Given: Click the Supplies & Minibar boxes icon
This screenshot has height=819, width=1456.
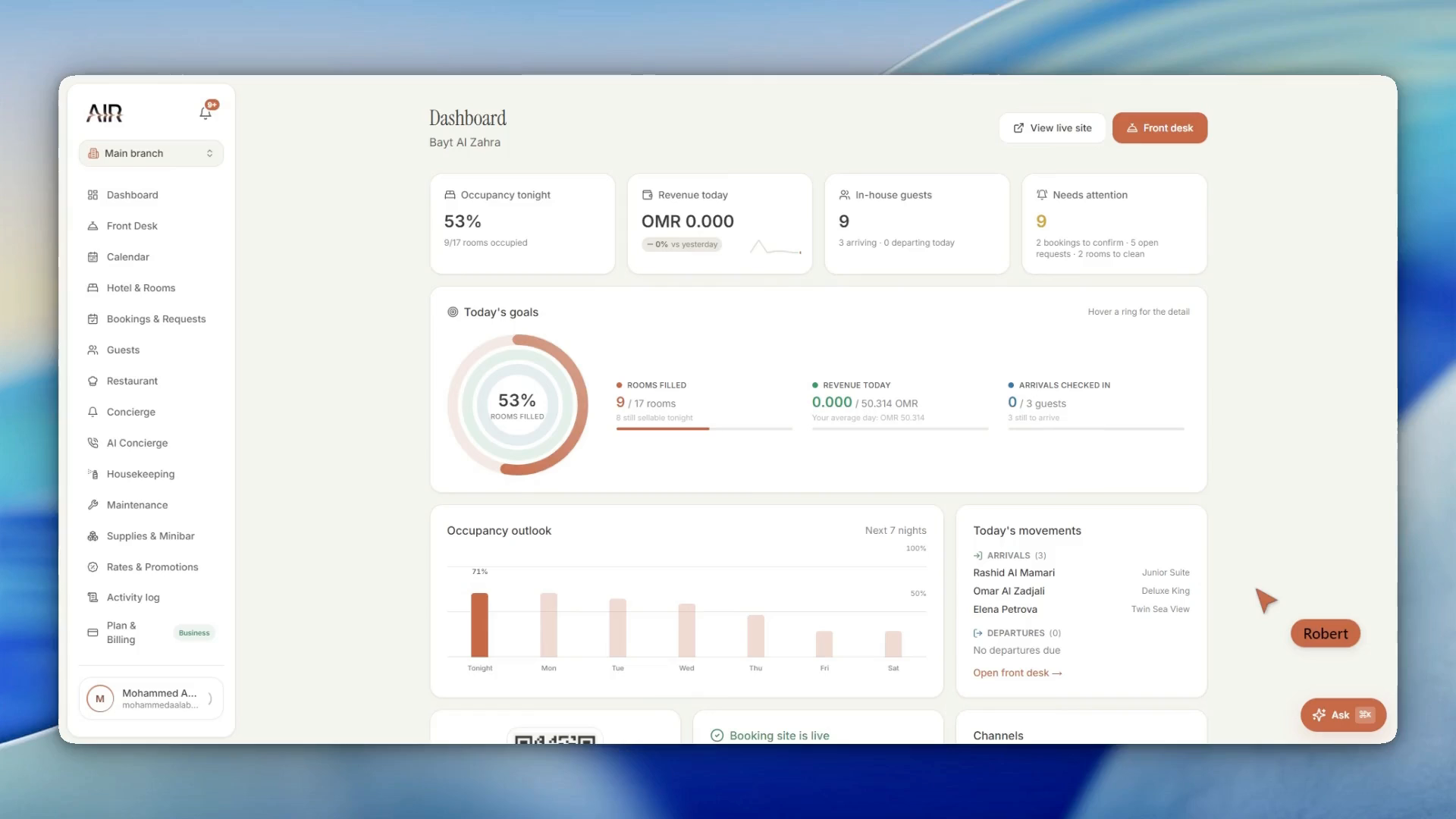Looking at the screenshot, I should tap(93, 536).
